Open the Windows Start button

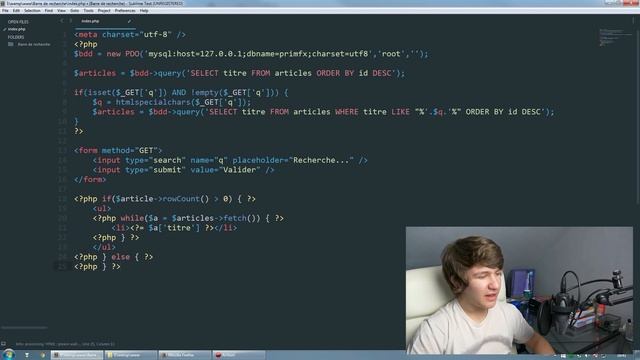(8, 355)
